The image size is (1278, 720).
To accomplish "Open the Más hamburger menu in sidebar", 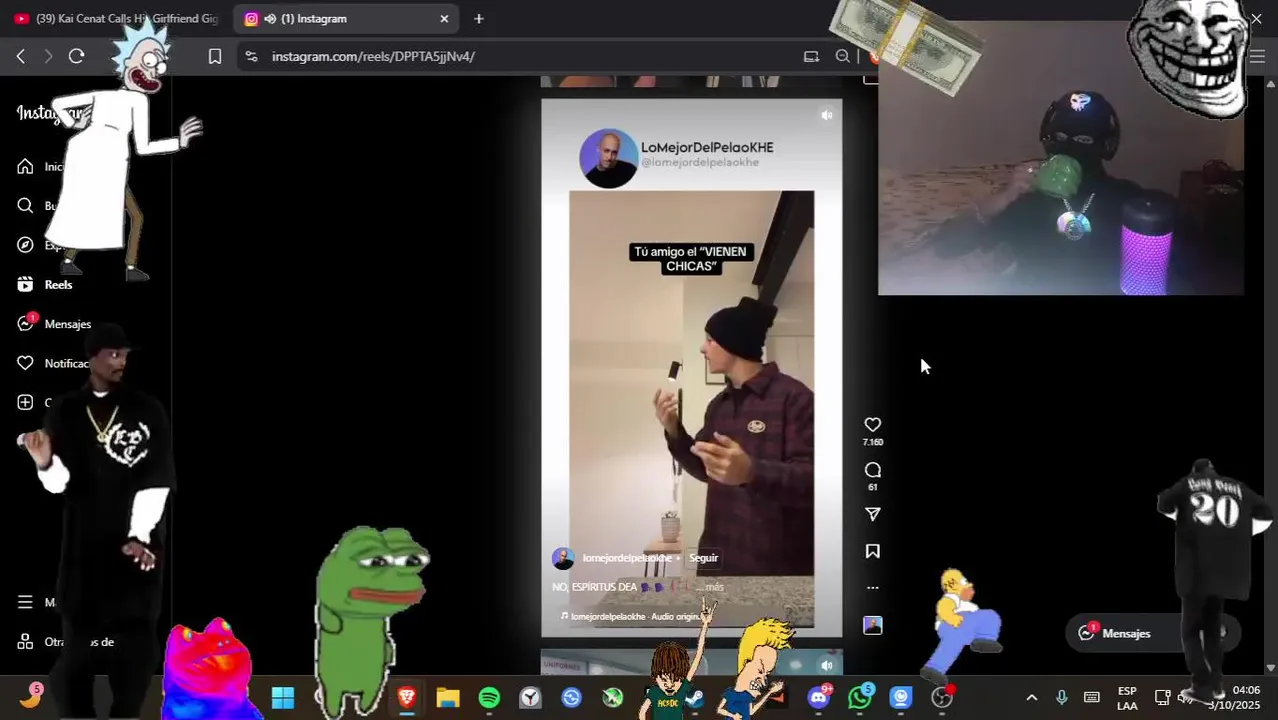I will coord(25,602).
